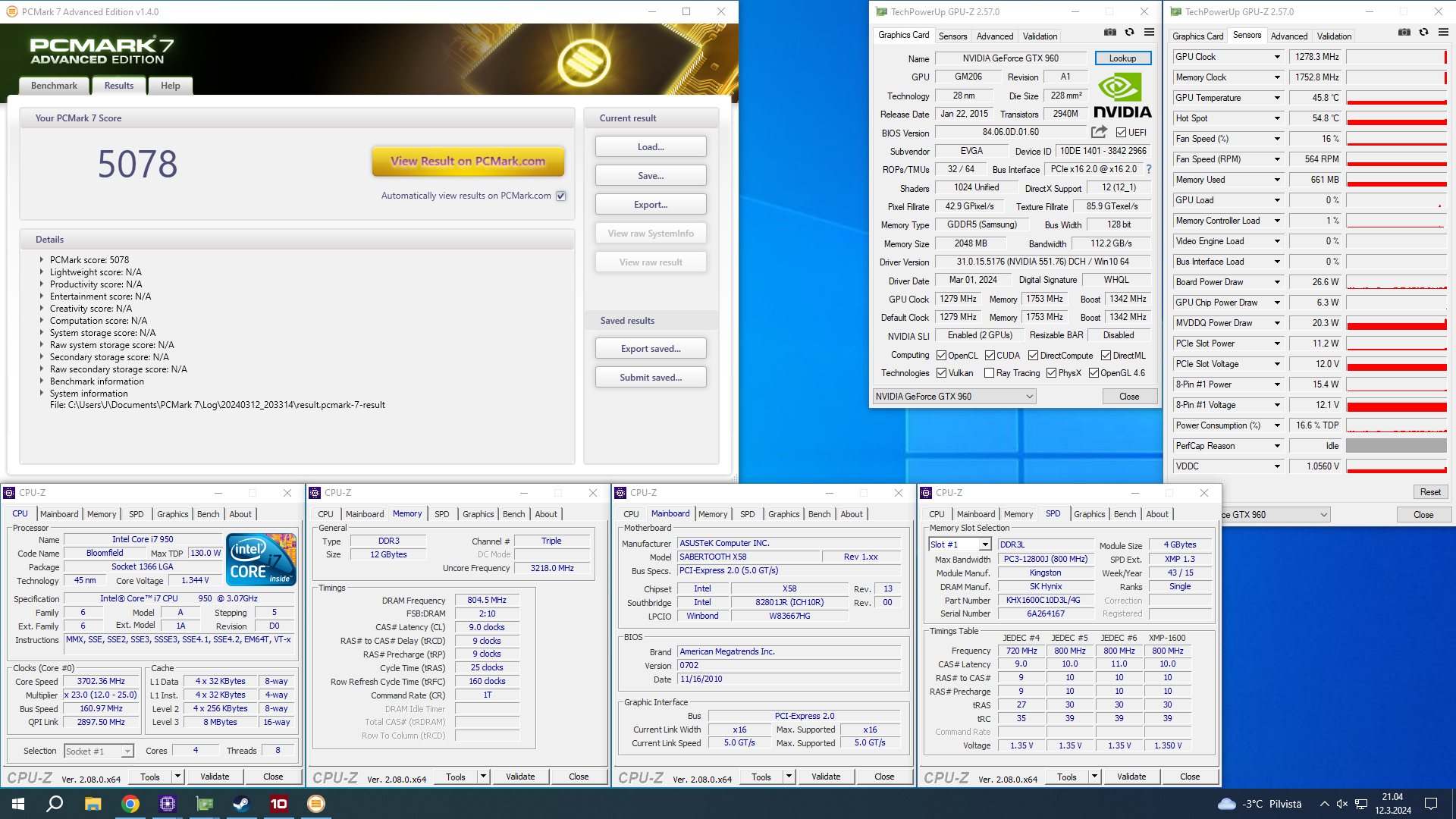The image size is (1456, 819).
Task: Click the Intel Core i7 logo in CPU-Z
Action: [262, 559]
